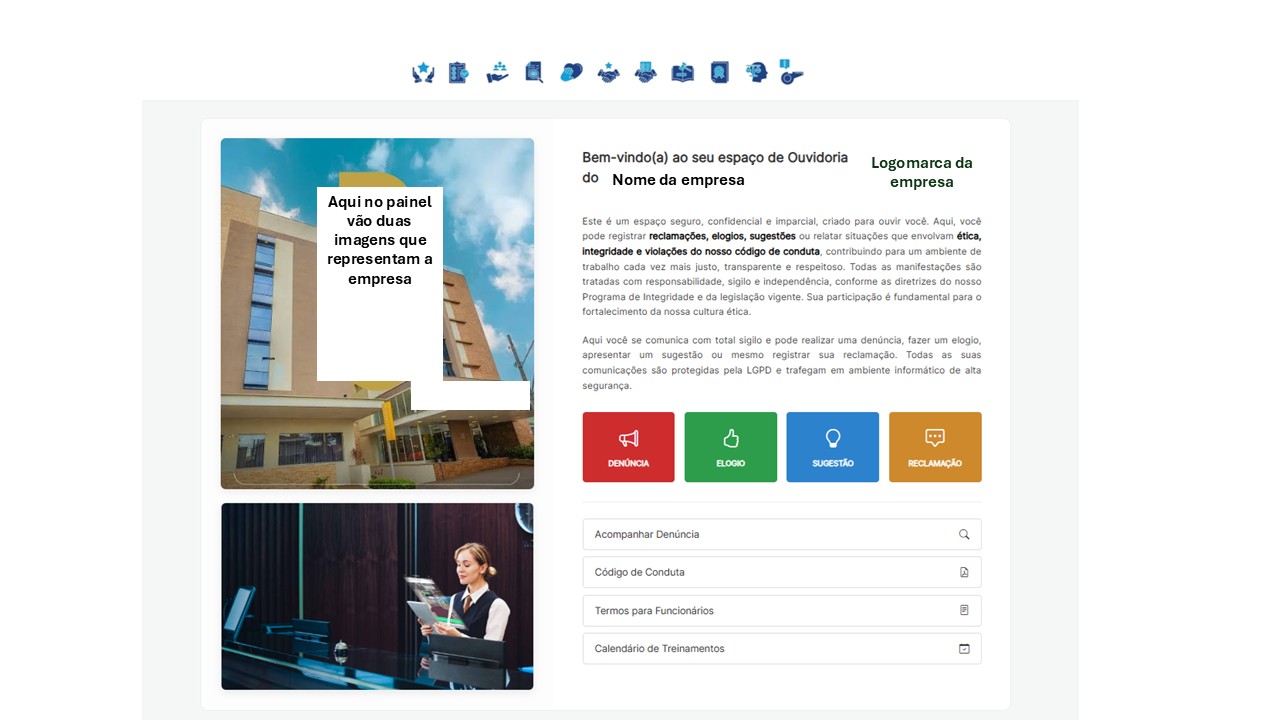
Task: Click the hands holding star icon
Action: [x=422, y=72]
